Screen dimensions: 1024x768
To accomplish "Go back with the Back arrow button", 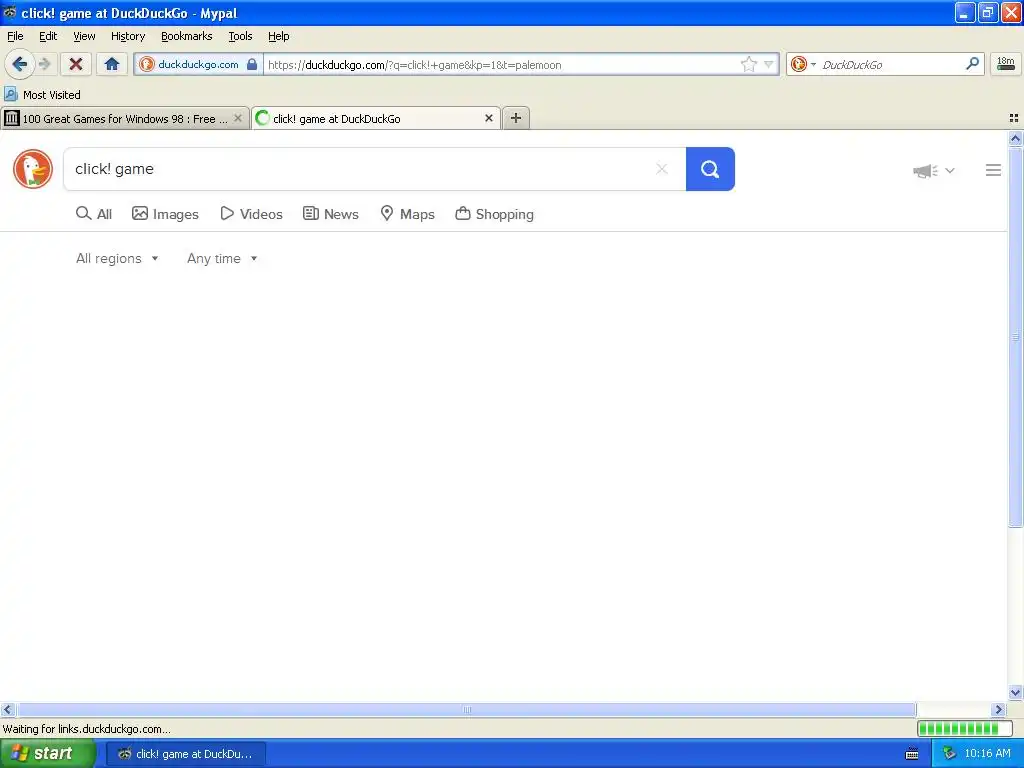I will (x=19, y=64).
